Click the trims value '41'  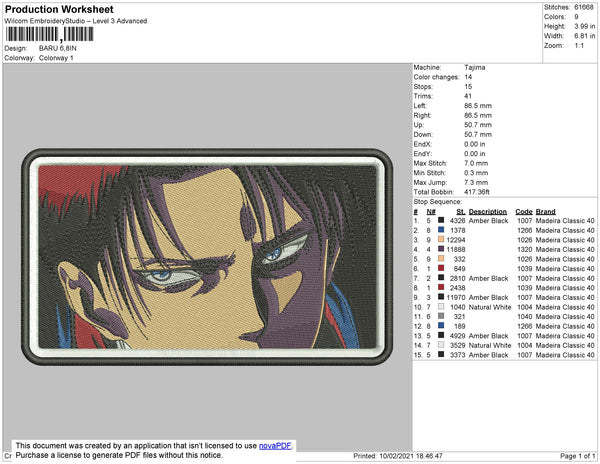(x=468, y=96)
